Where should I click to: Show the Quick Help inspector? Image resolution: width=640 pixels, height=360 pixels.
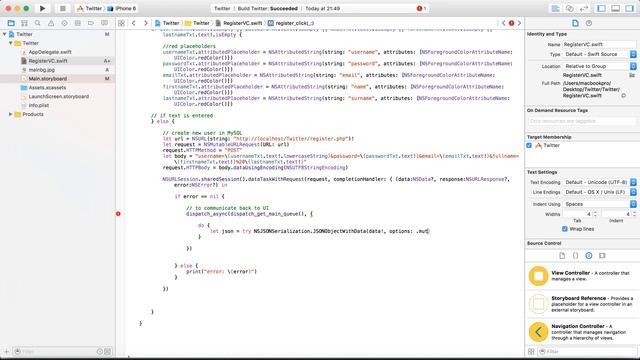(x=589, y=23)
